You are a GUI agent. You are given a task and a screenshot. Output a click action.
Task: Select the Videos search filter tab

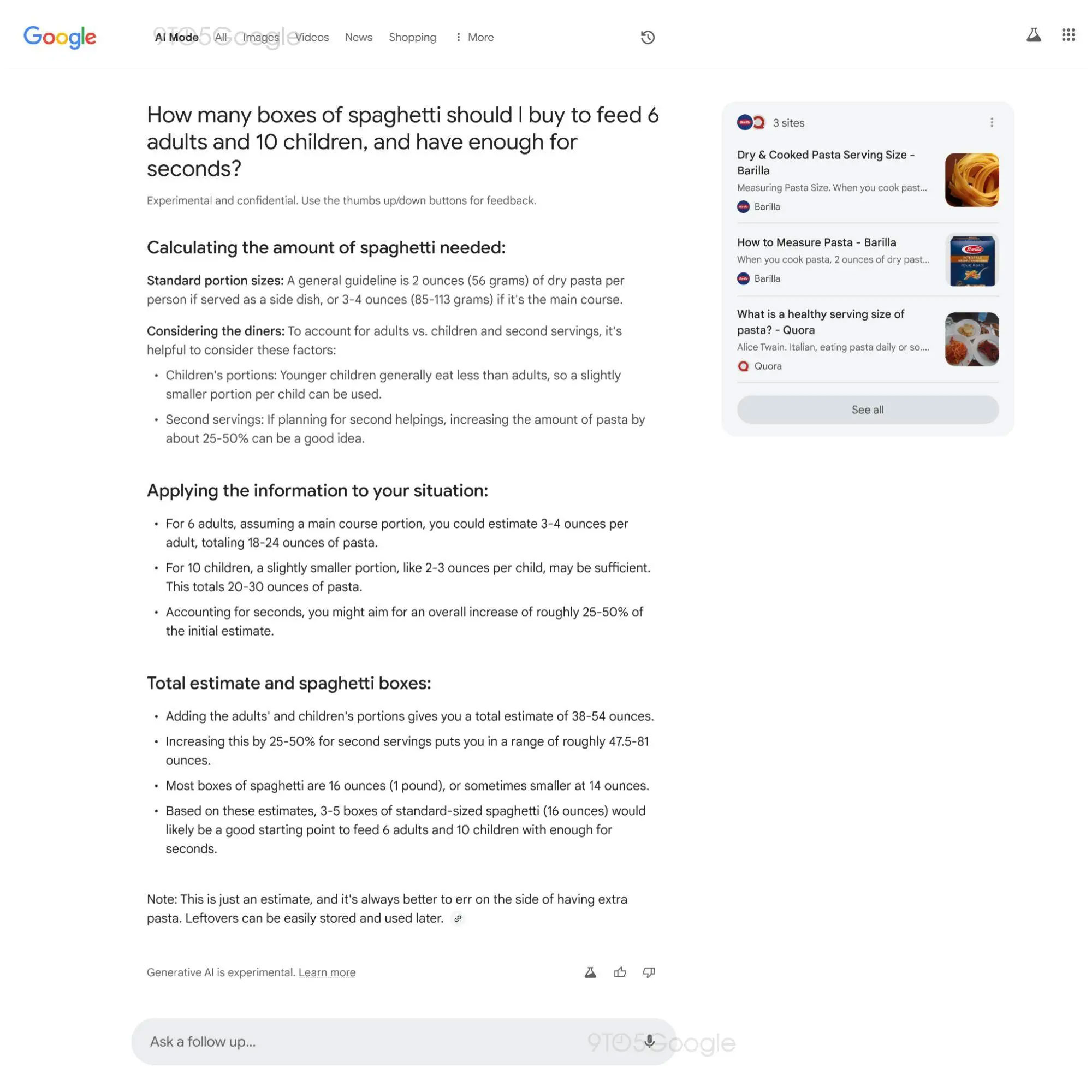coord(311,37)
